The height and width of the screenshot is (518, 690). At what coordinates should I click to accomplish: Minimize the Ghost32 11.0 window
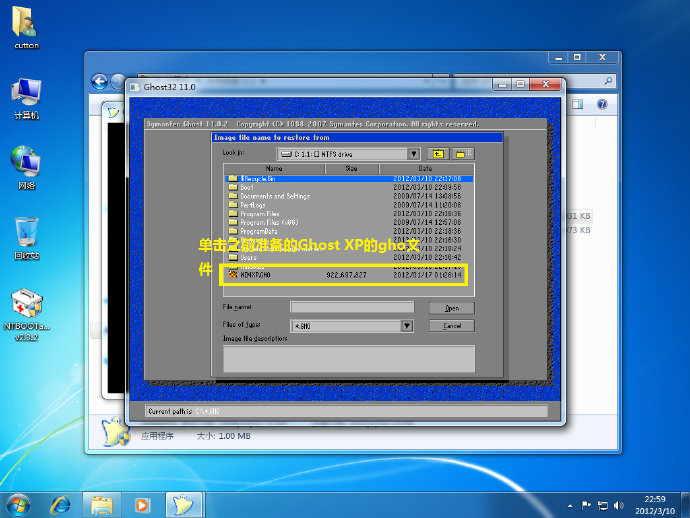[x=503, y=84]
